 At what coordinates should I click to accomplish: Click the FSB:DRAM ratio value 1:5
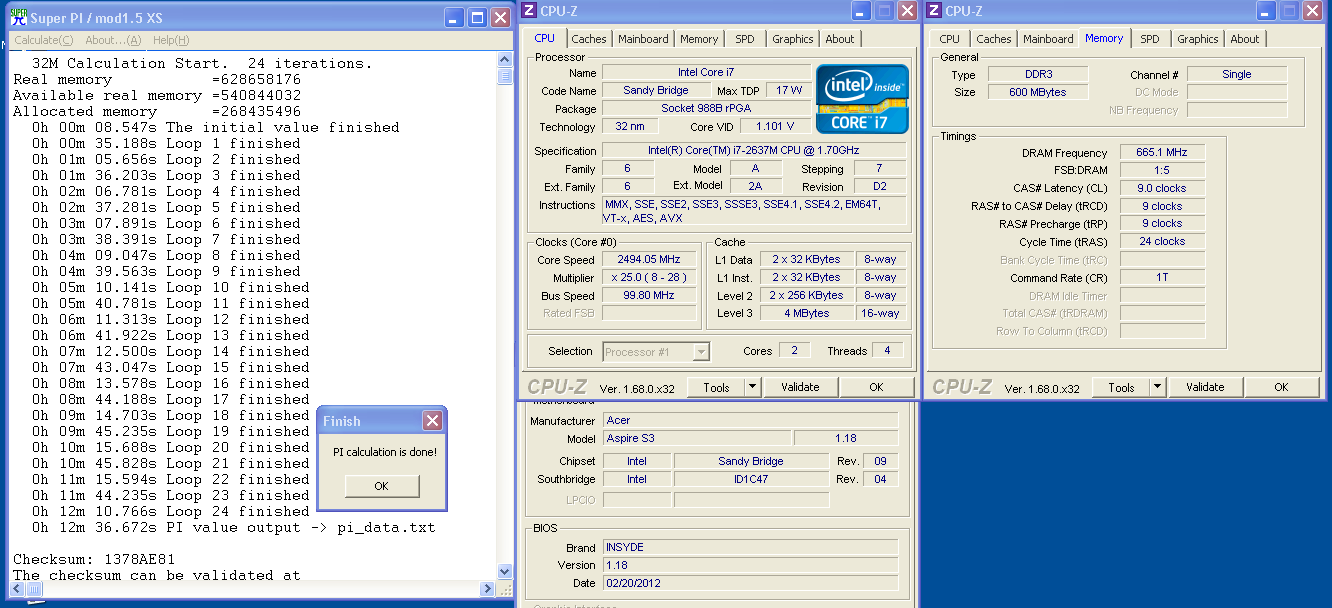[x=1162, y=171]
